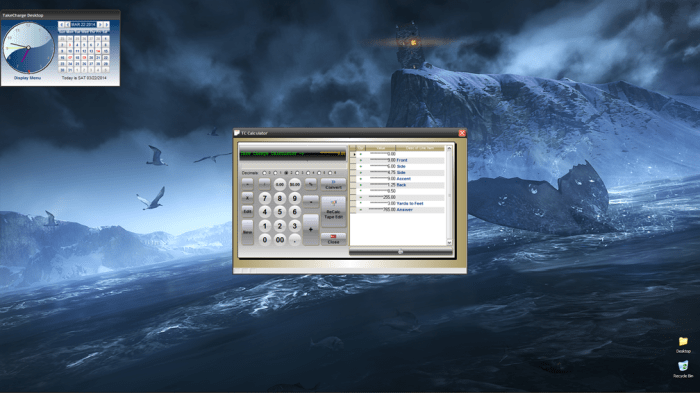Click the multiply X key
This screenshot has width=700, height=393.
(x=247, y=198)
